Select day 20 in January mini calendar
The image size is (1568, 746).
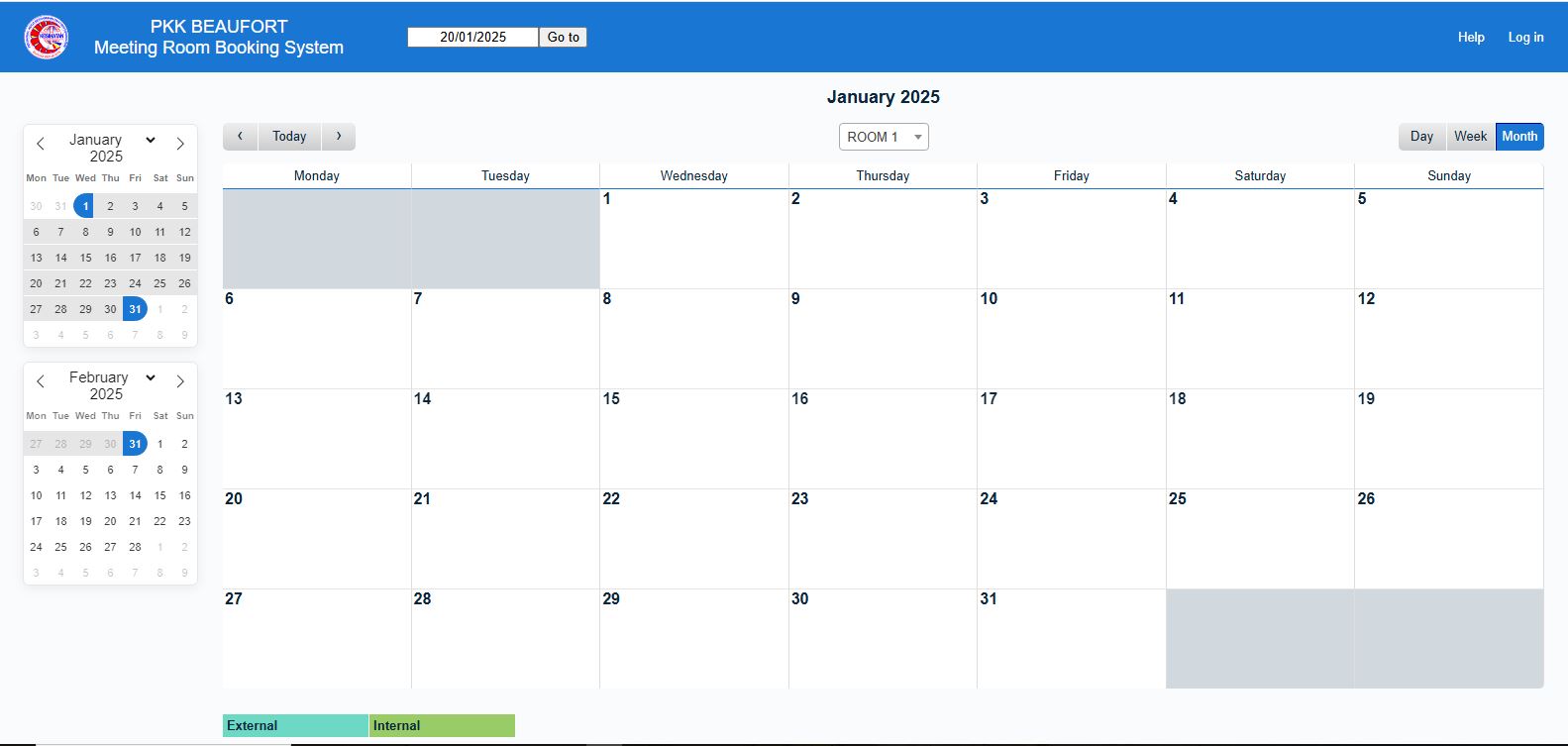coord(36,283)
